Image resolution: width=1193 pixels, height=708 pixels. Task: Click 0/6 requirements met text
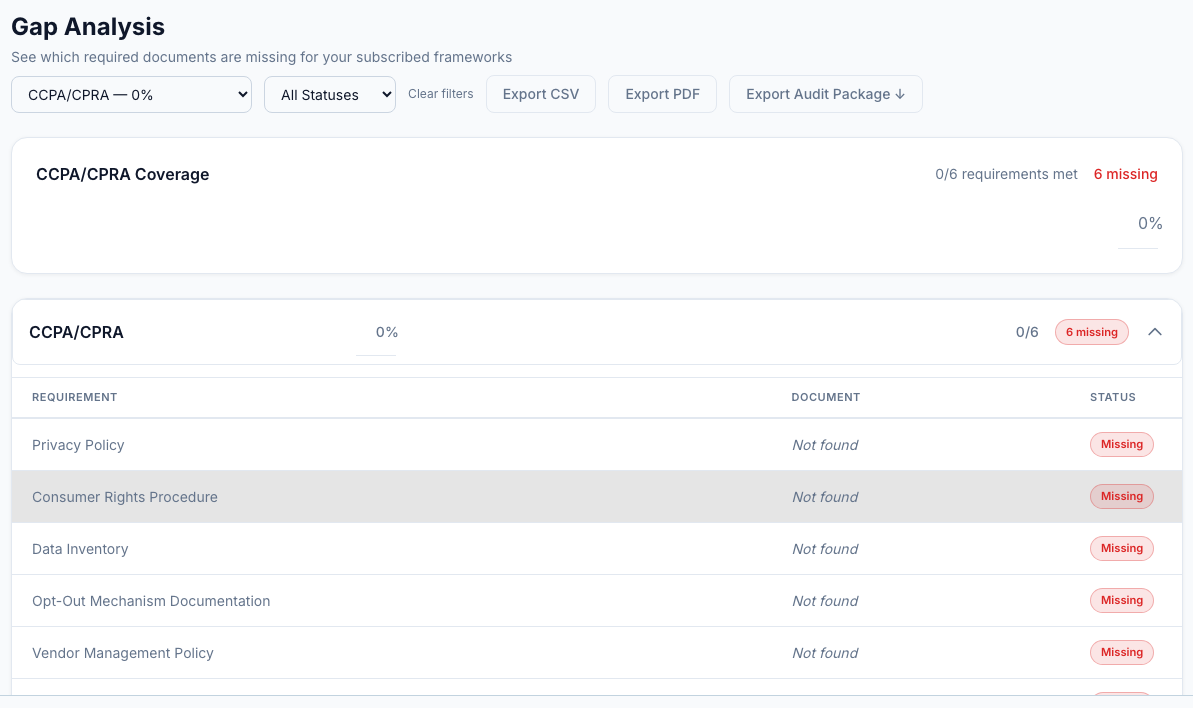[1006, 174]
